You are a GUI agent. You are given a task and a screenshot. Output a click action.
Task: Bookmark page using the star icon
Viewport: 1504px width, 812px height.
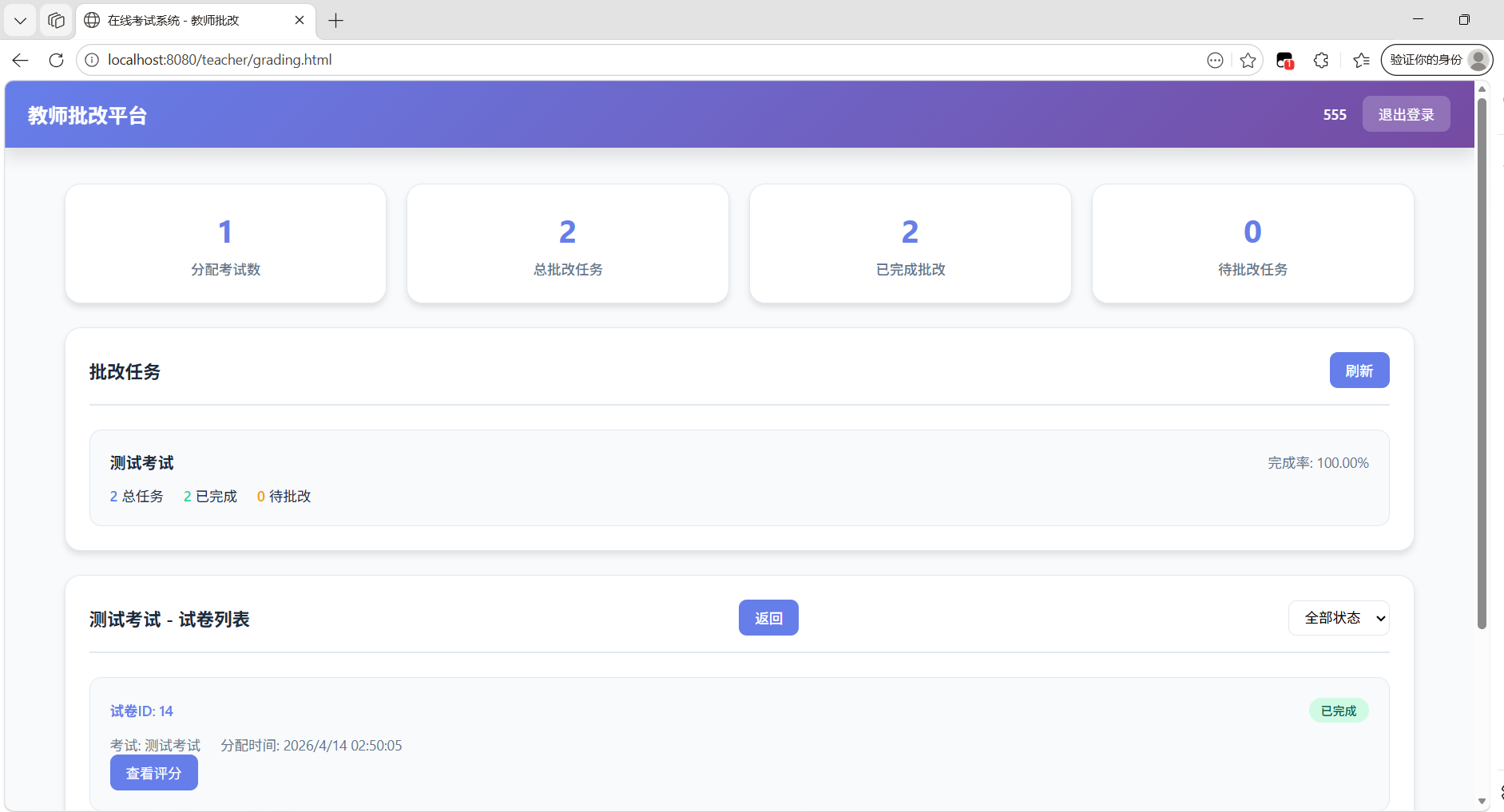pos(1248,60)
